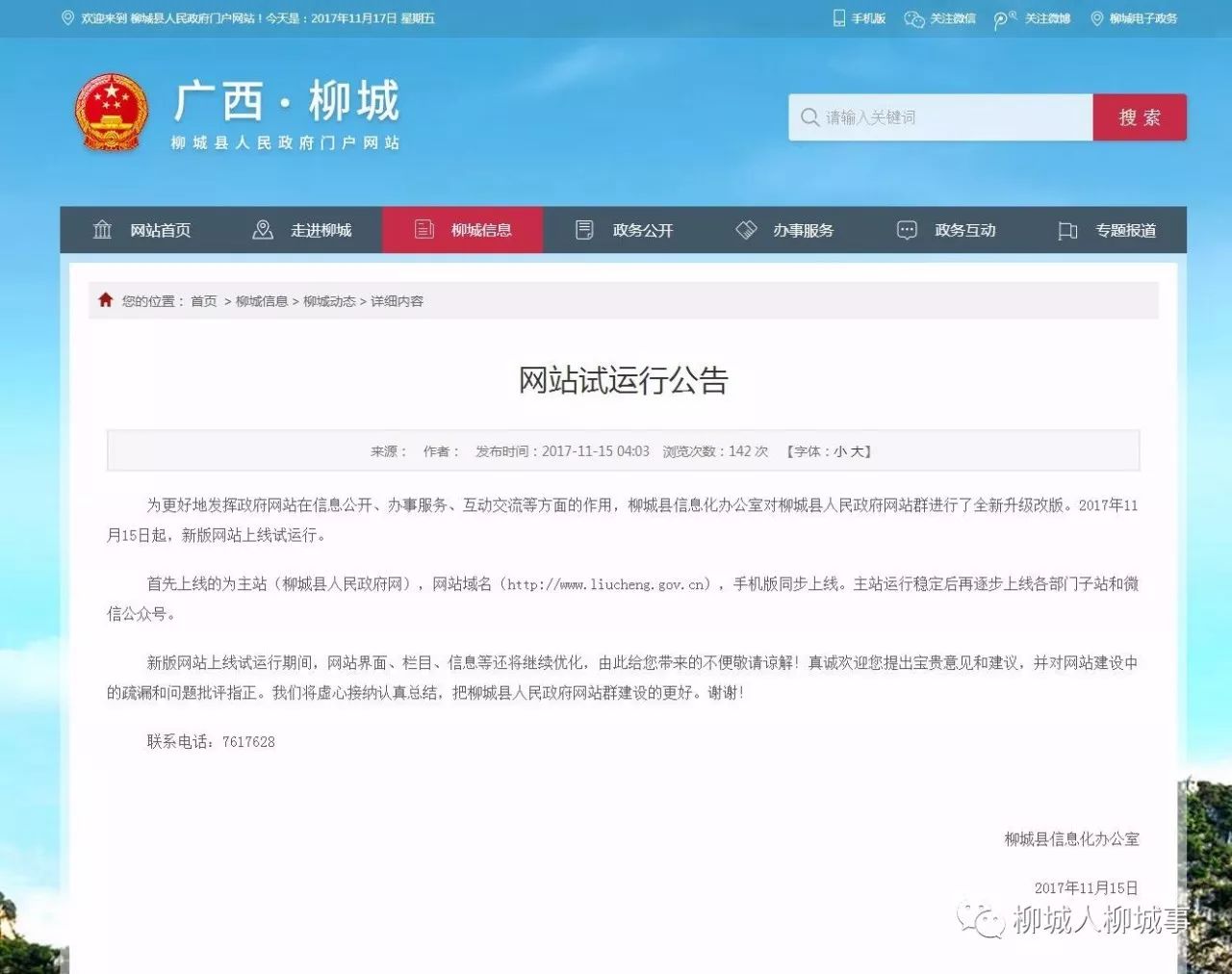
Task: Focus the 请输入关键词 search field
Action: [940, 117]
